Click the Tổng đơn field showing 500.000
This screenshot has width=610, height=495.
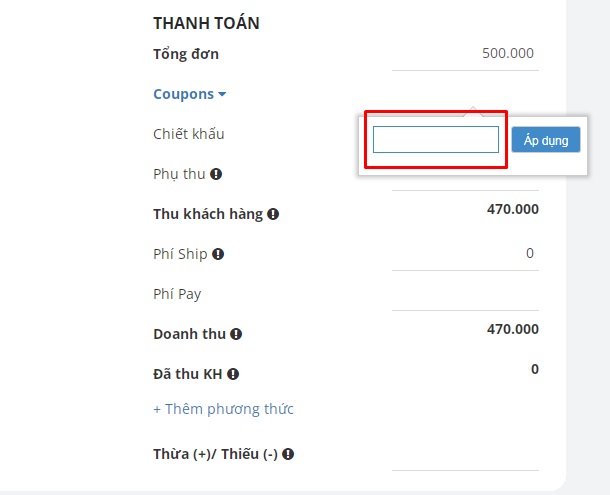point(465,54)
